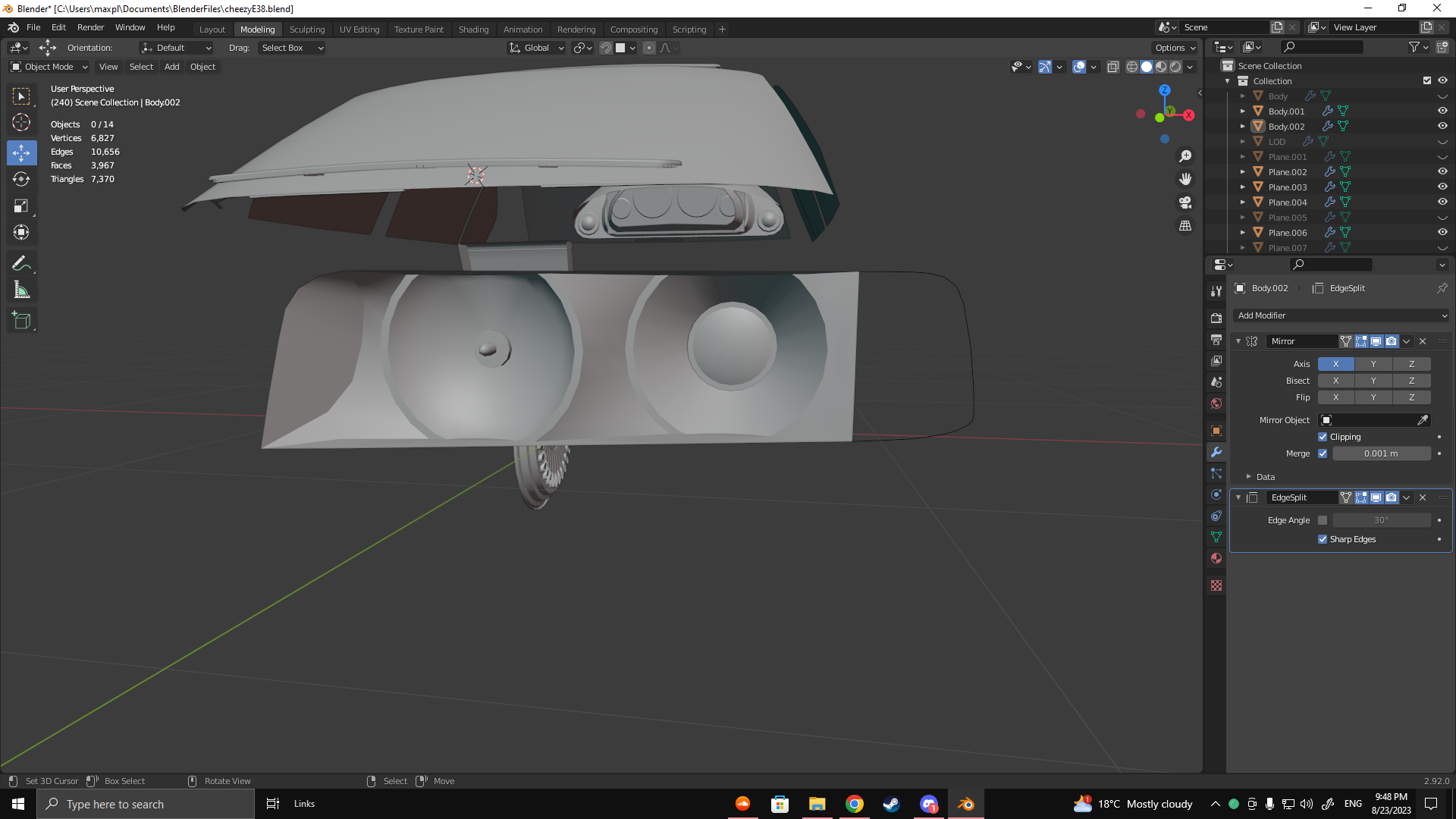
Task: Open the Object Mode dropdown
Action: point(49,67)
